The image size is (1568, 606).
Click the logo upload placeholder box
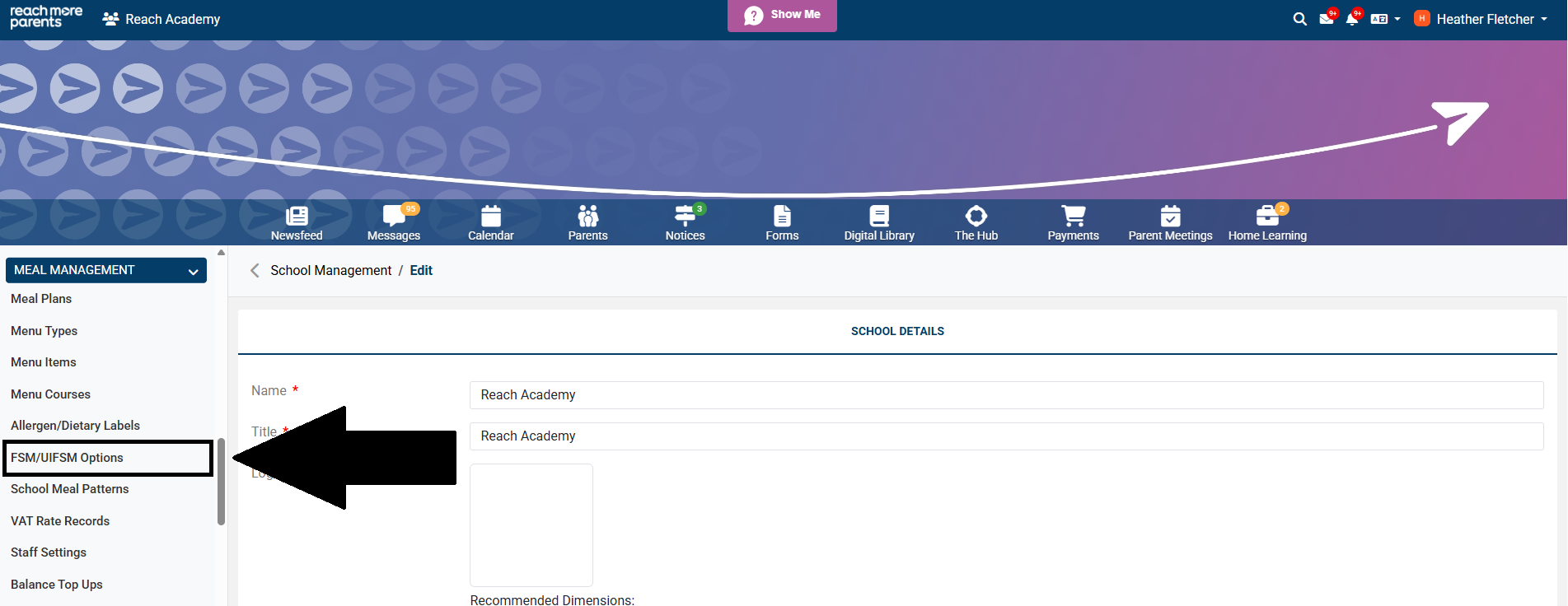pos(531,525)
